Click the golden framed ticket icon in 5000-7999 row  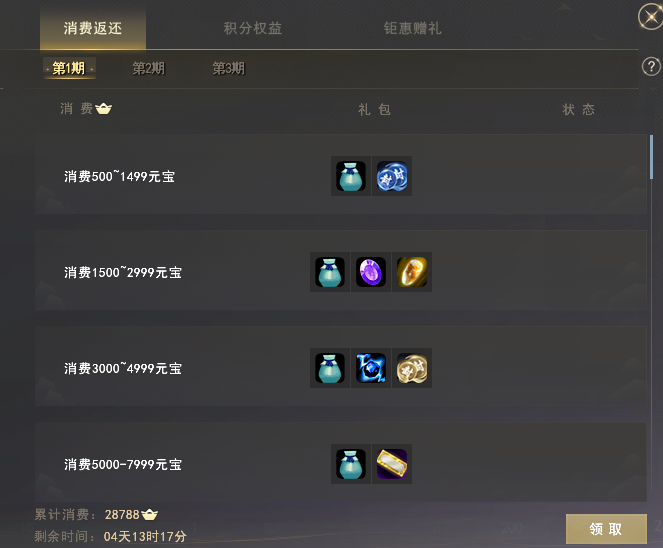pyautogui.click(x=392, y=464)
